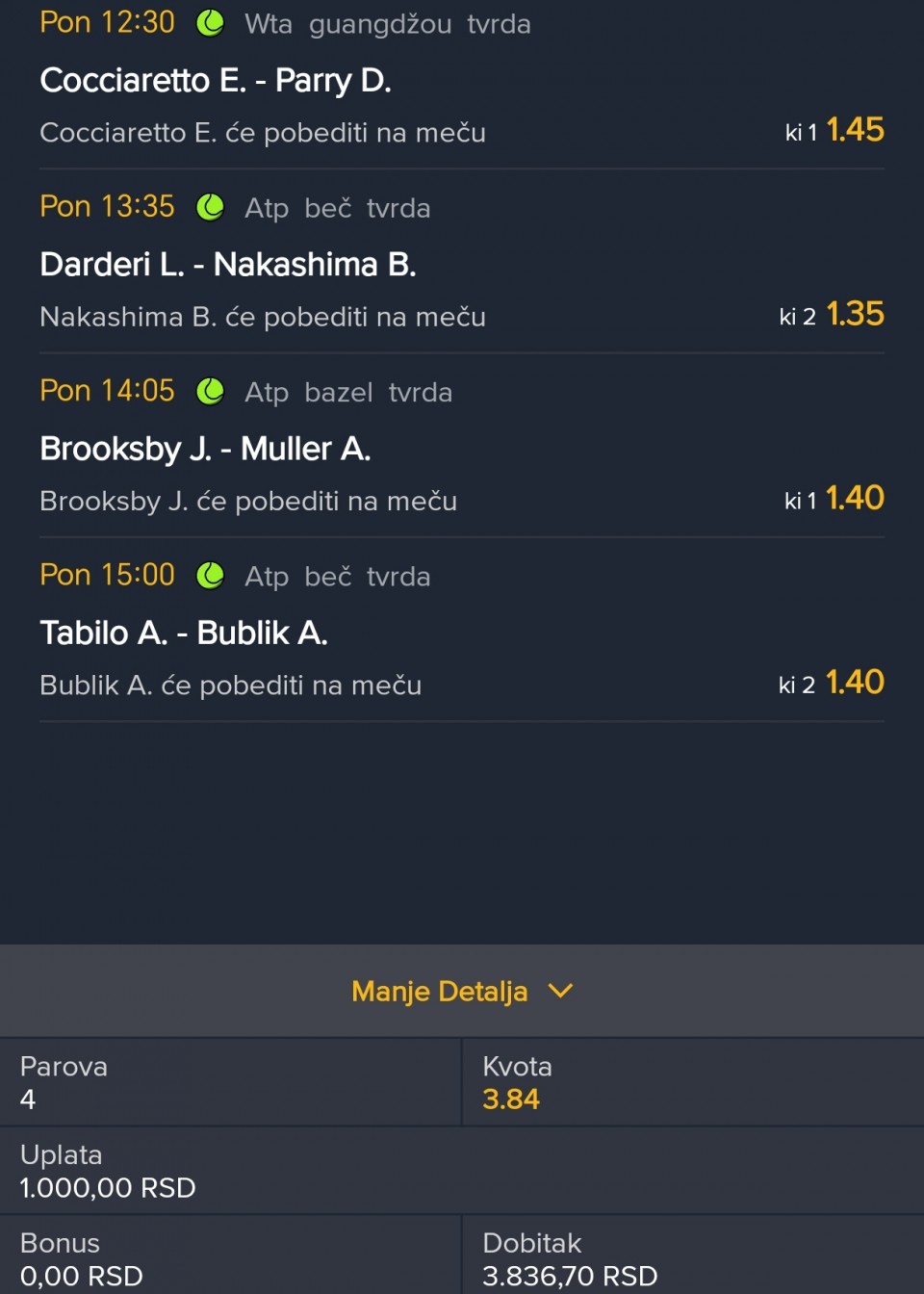924x1294 pixels.
Task: Click tennis ball icon for Brooksby match
Action: 210,391
